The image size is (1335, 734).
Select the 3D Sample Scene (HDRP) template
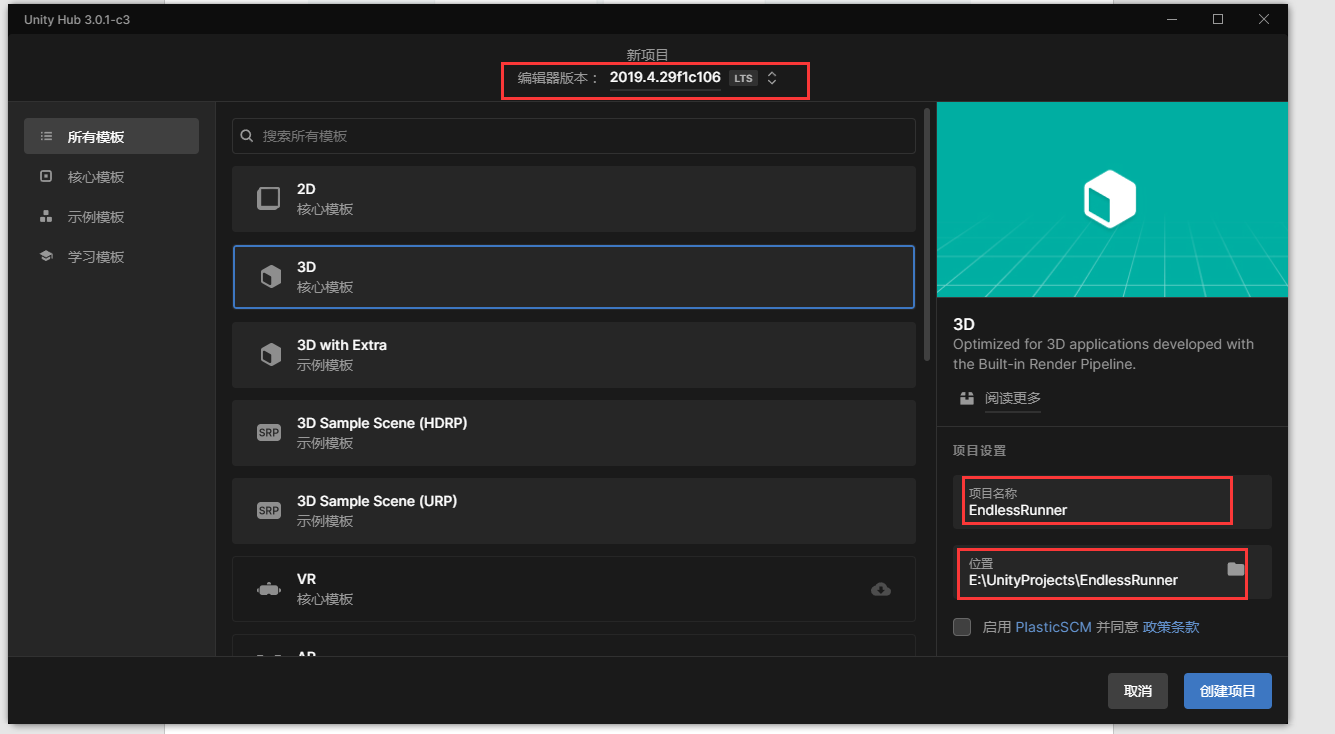click(574, 433)
